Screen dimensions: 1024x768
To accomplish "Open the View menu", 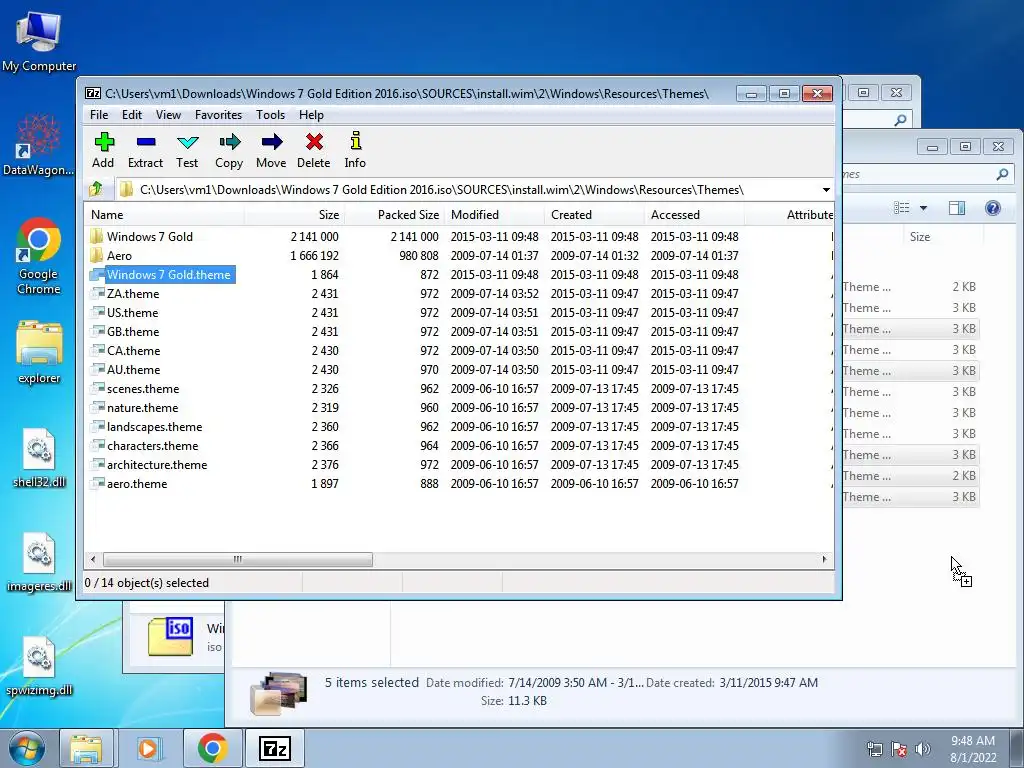I will point(168,115).
